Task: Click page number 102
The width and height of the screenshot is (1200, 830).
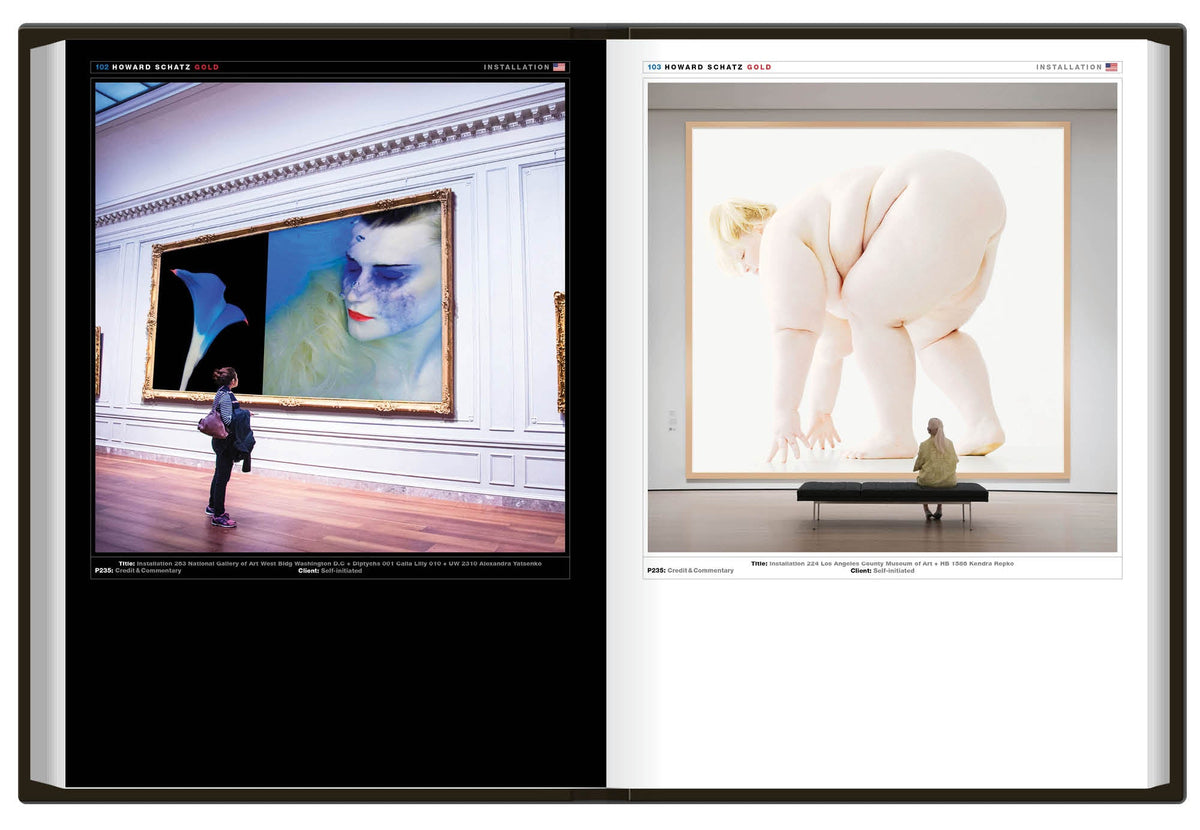Action: pos(102,67)
